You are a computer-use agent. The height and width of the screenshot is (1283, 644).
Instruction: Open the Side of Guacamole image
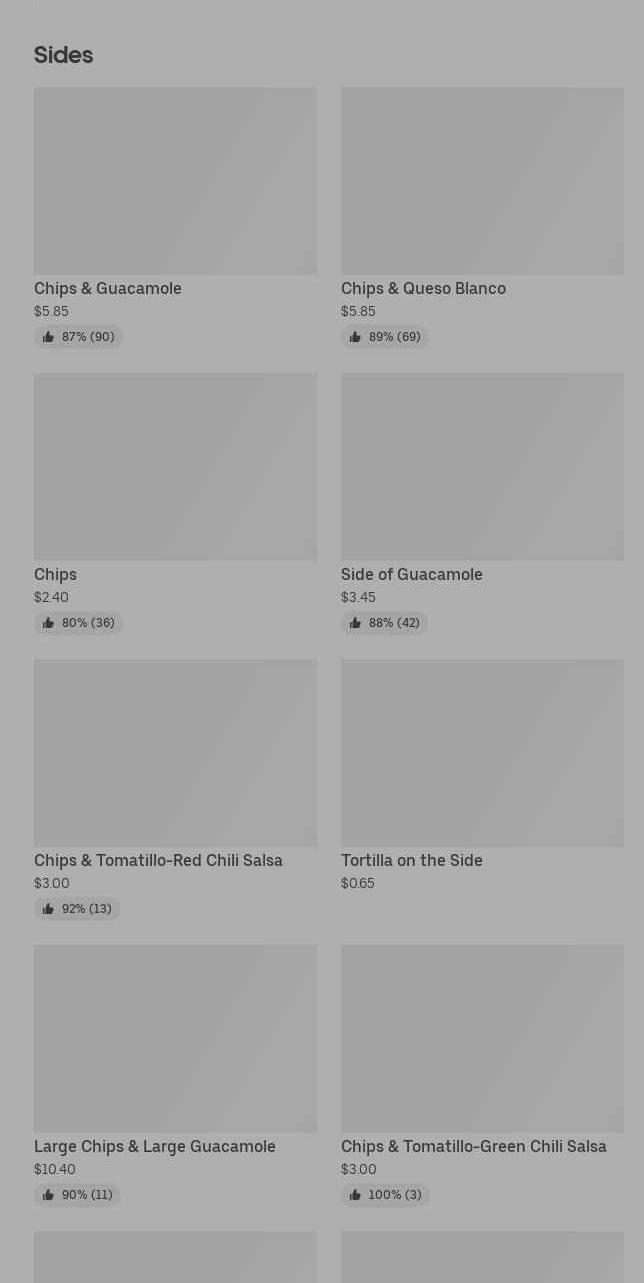click(x=482, y=467)
